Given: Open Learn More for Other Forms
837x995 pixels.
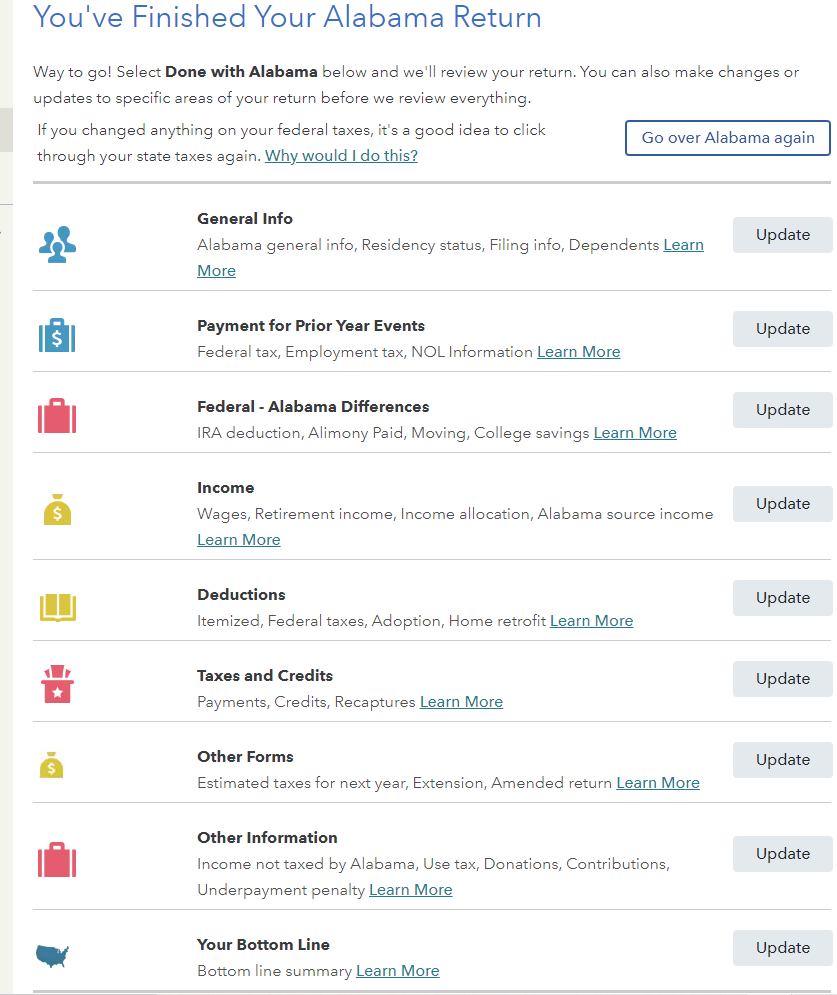Looking at the screenshot, I should [x=658, y=783].
